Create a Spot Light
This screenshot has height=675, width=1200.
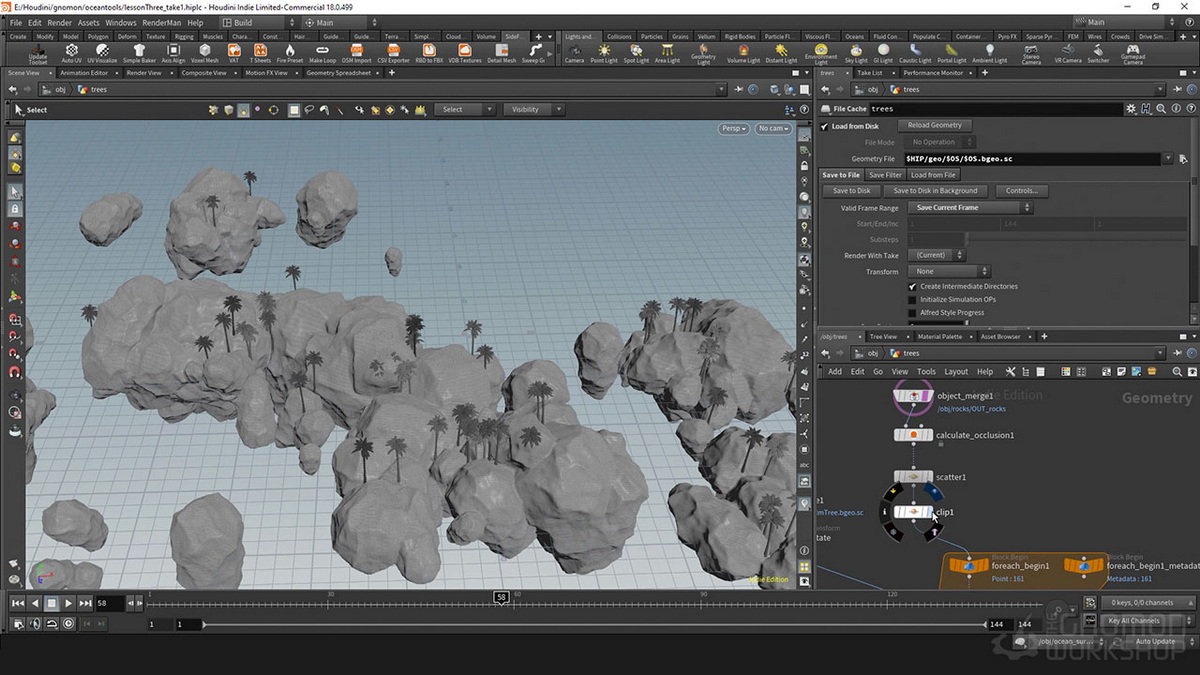click(x=636, y=53)
